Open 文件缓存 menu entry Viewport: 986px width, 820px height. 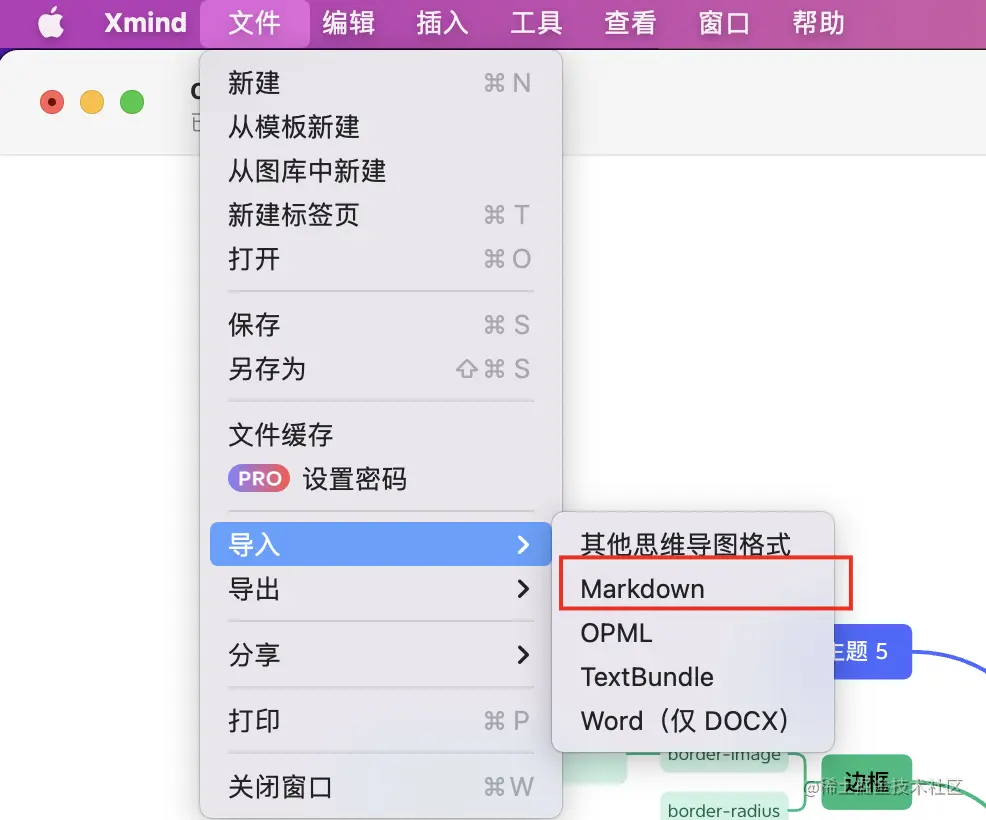(380, 435)
